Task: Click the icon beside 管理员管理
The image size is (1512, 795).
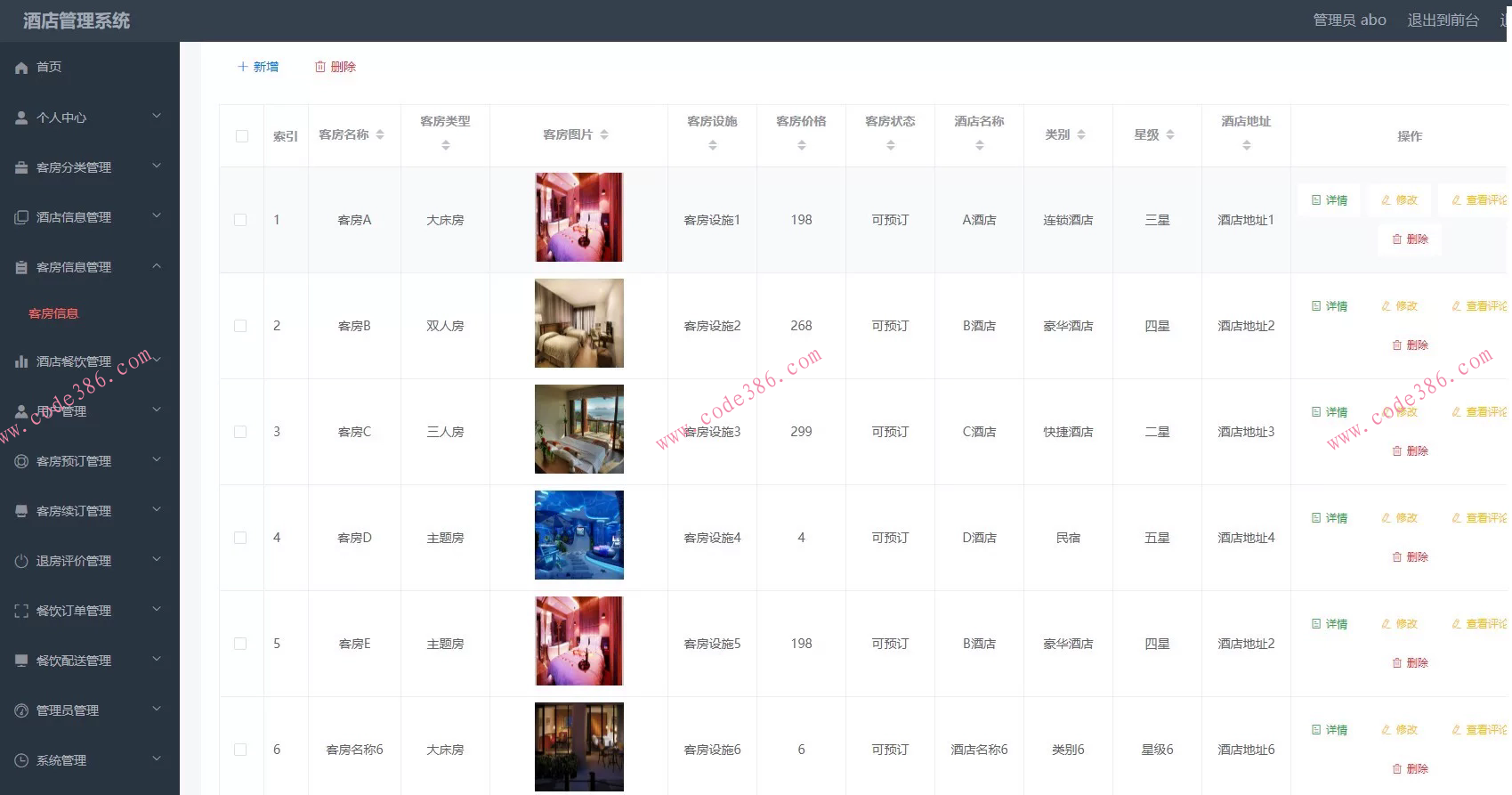Action: click(21, 710)
